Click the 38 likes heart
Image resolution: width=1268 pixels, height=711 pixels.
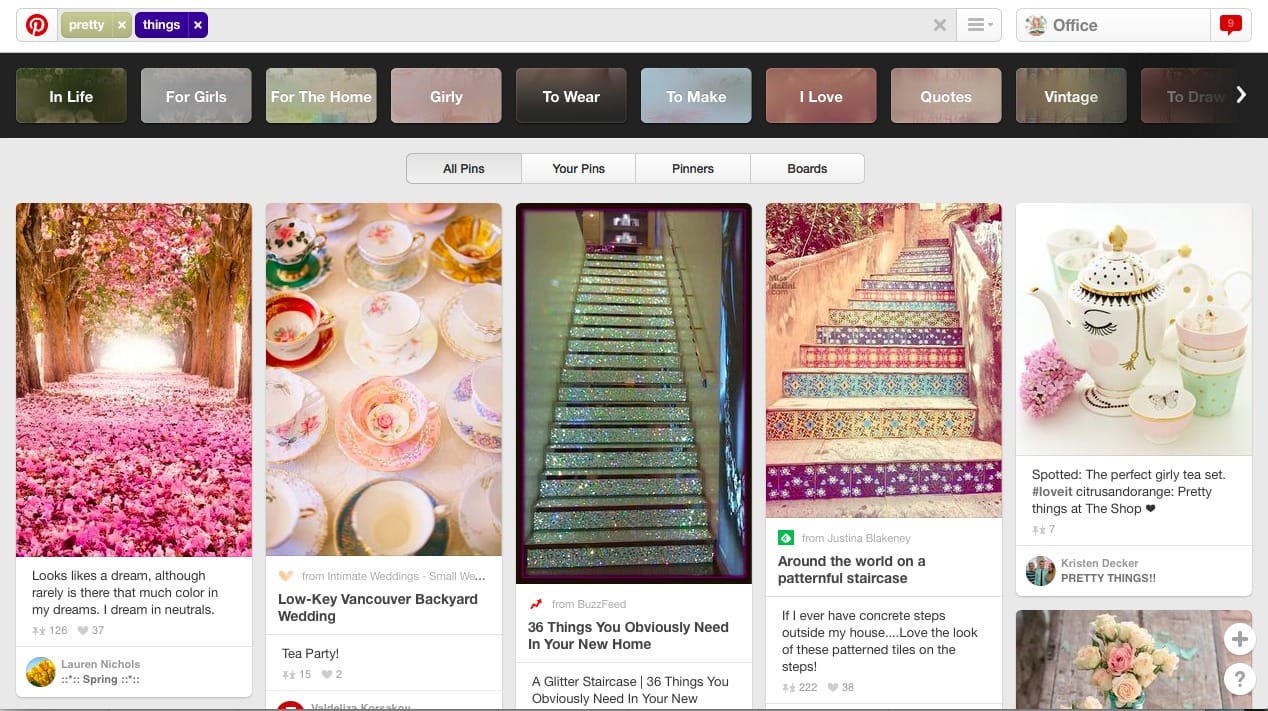click(x=840, y=687)
